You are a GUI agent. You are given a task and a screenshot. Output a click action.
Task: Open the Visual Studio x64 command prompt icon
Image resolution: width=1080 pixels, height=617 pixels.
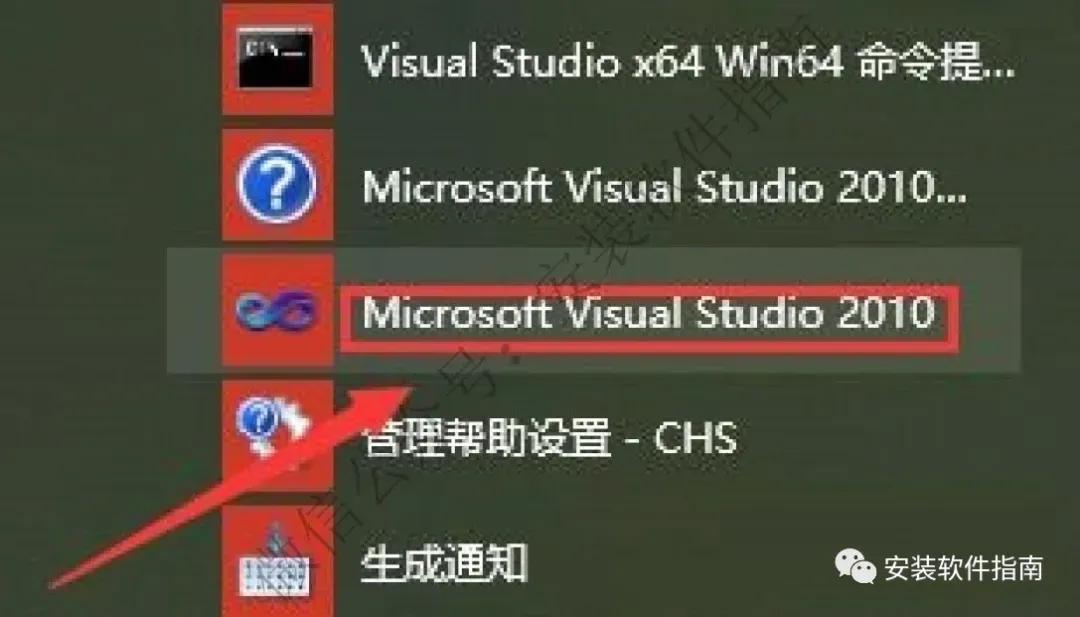276,59
